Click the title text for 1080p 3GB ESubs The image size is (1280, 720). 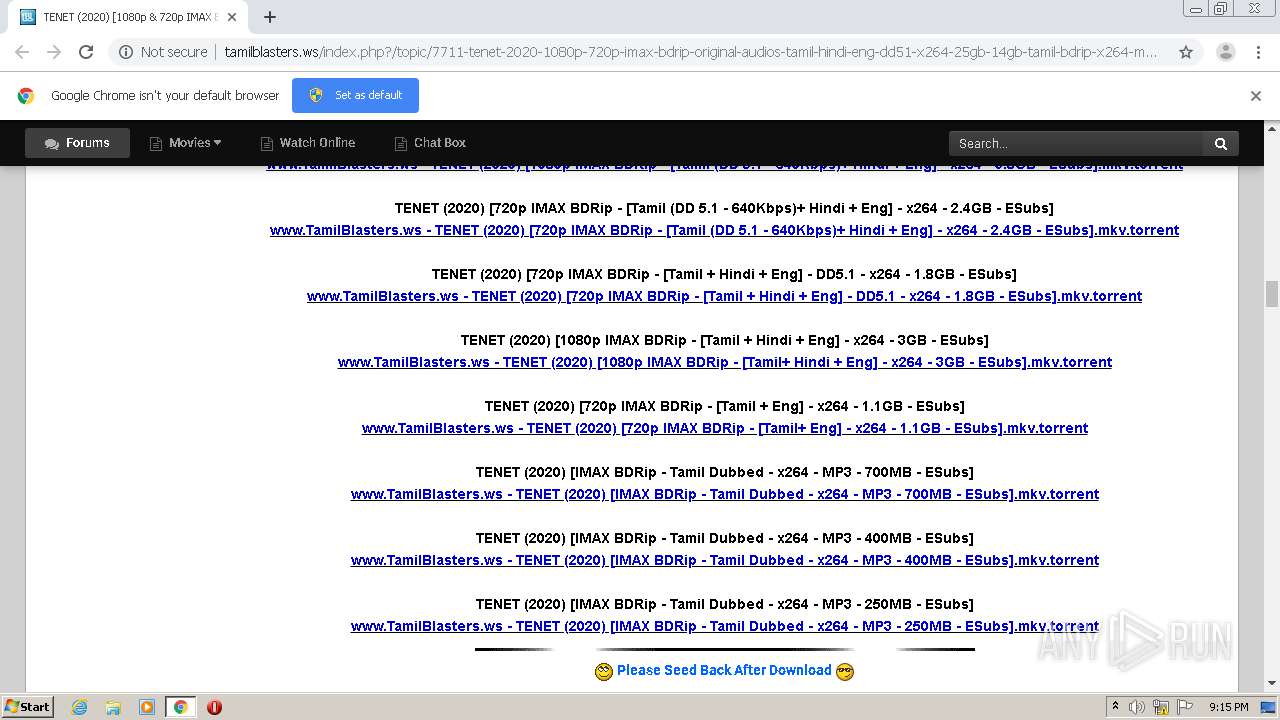[x=724, y=340]
